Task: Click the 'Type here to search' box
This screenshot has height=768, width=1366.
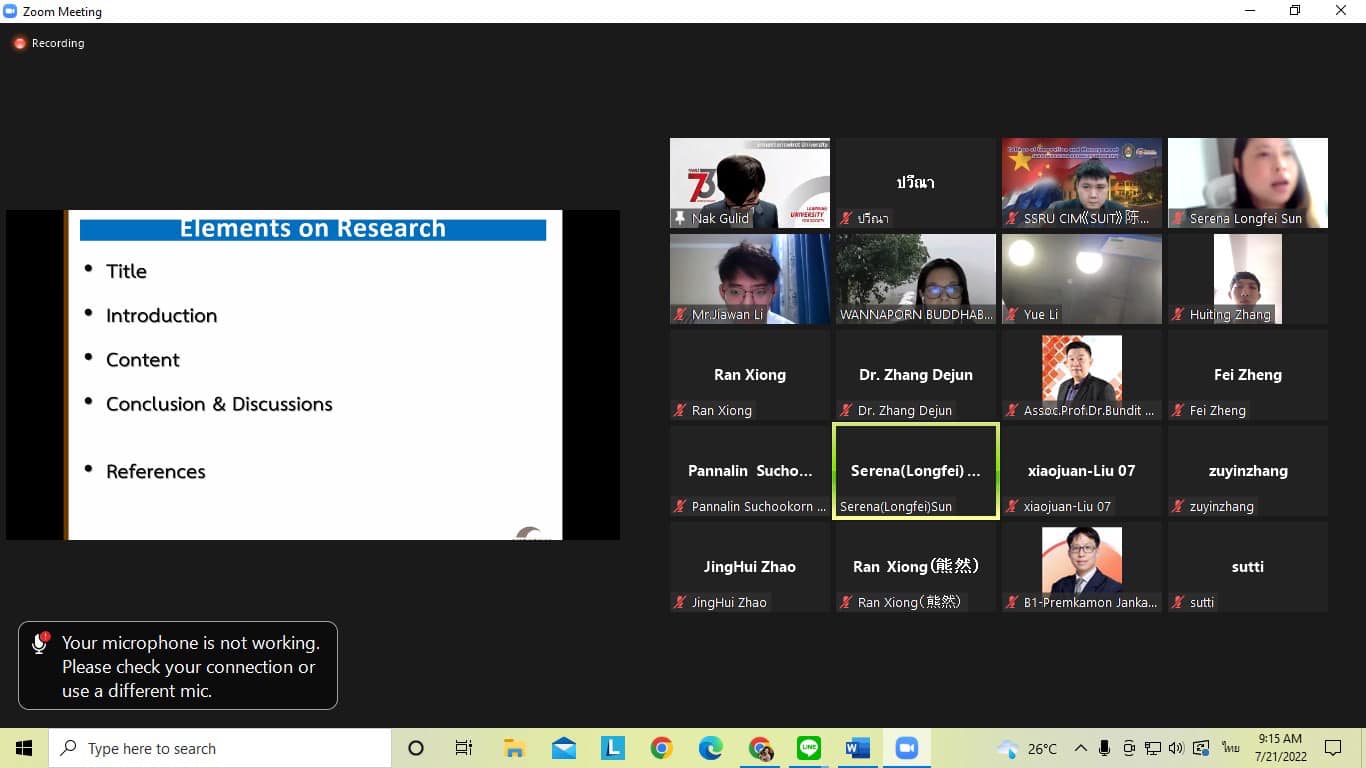Action: point(220,748)
